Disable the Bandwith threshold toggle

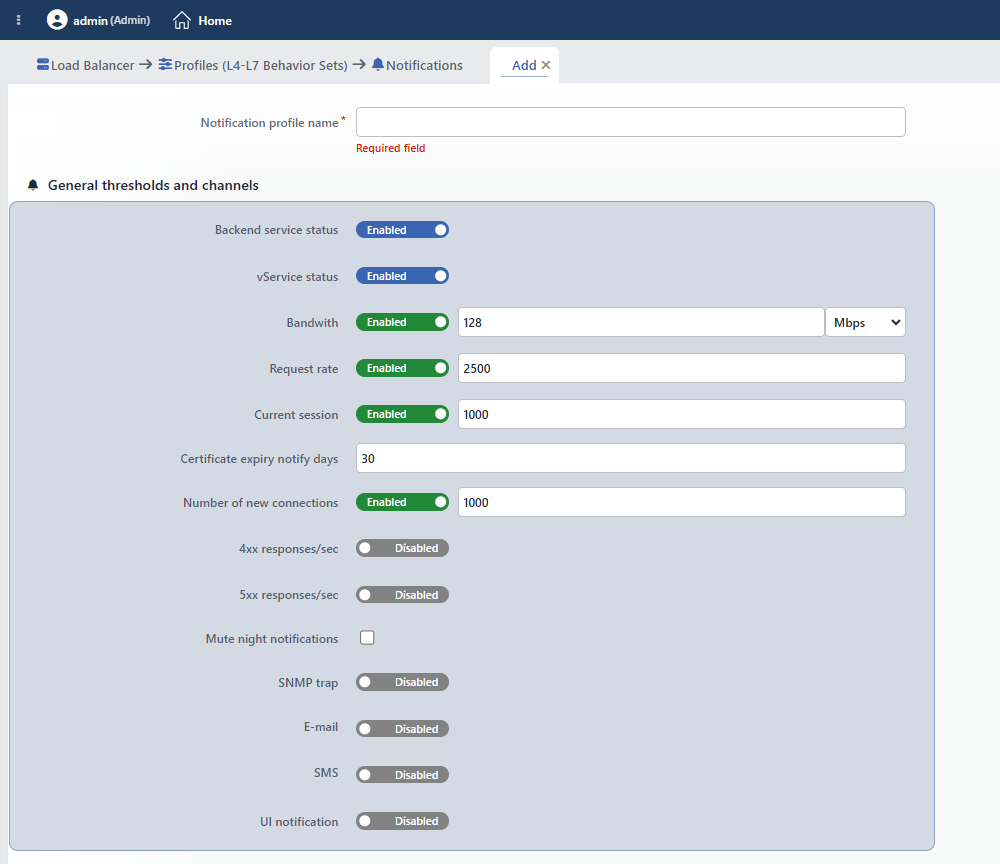402,322
